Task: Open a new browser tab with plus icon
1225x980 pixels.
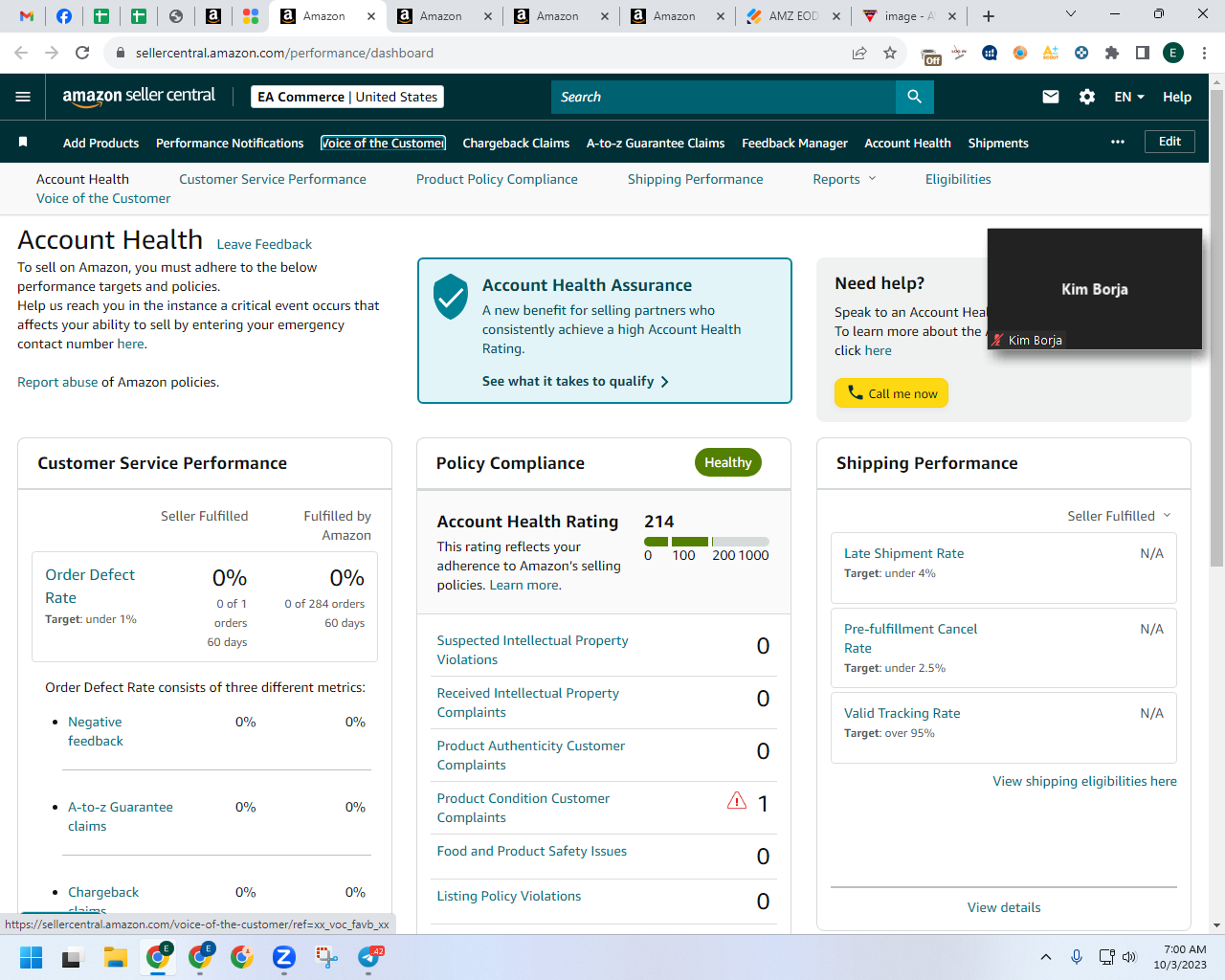Action: [989, 16]
